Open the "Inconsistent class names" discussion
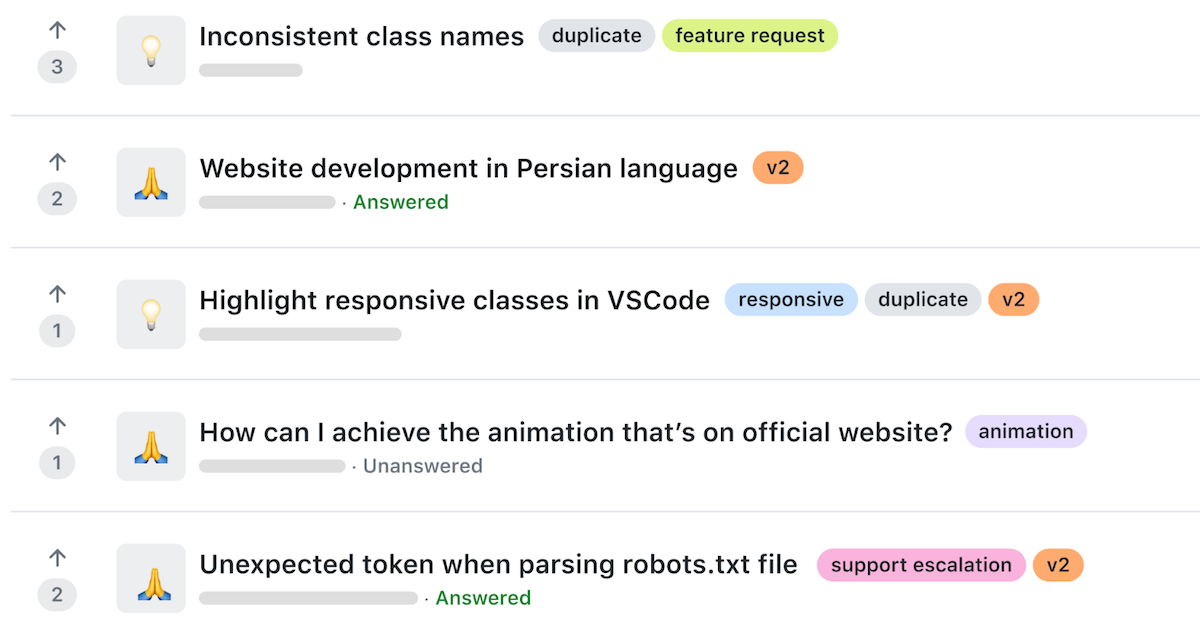This screenshot has height=630, width=1200. pos(361,36)
